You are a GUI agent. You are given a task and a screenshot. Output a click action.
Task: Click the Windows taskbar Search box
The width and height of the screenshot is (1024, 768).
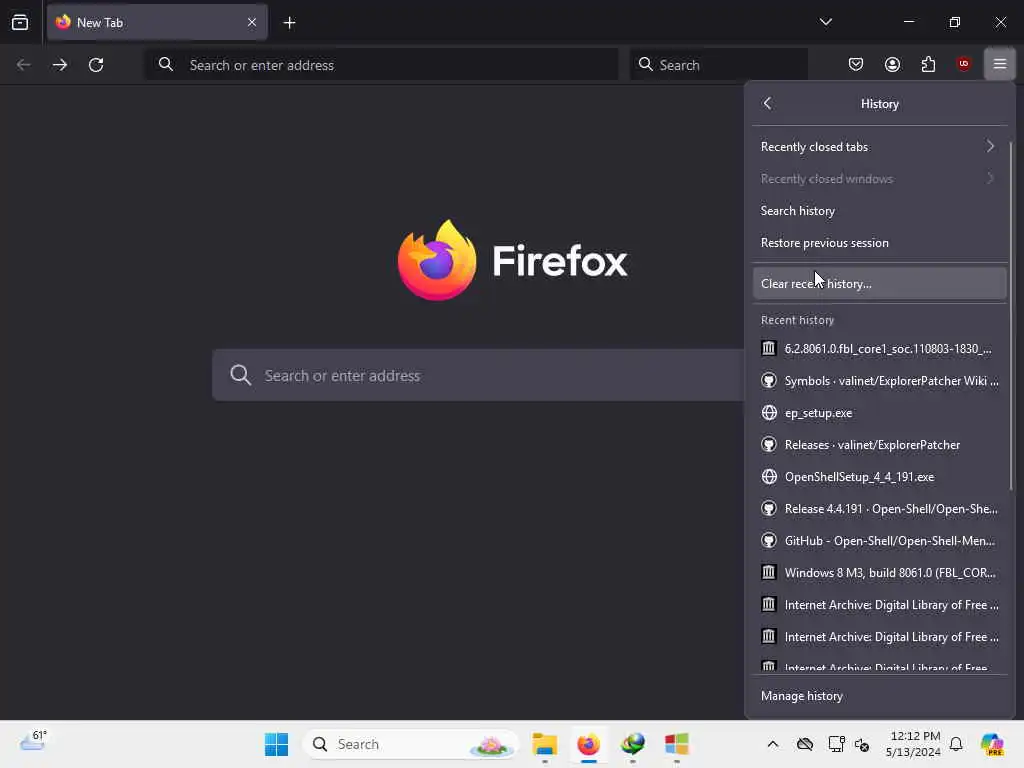coord(409,744)
